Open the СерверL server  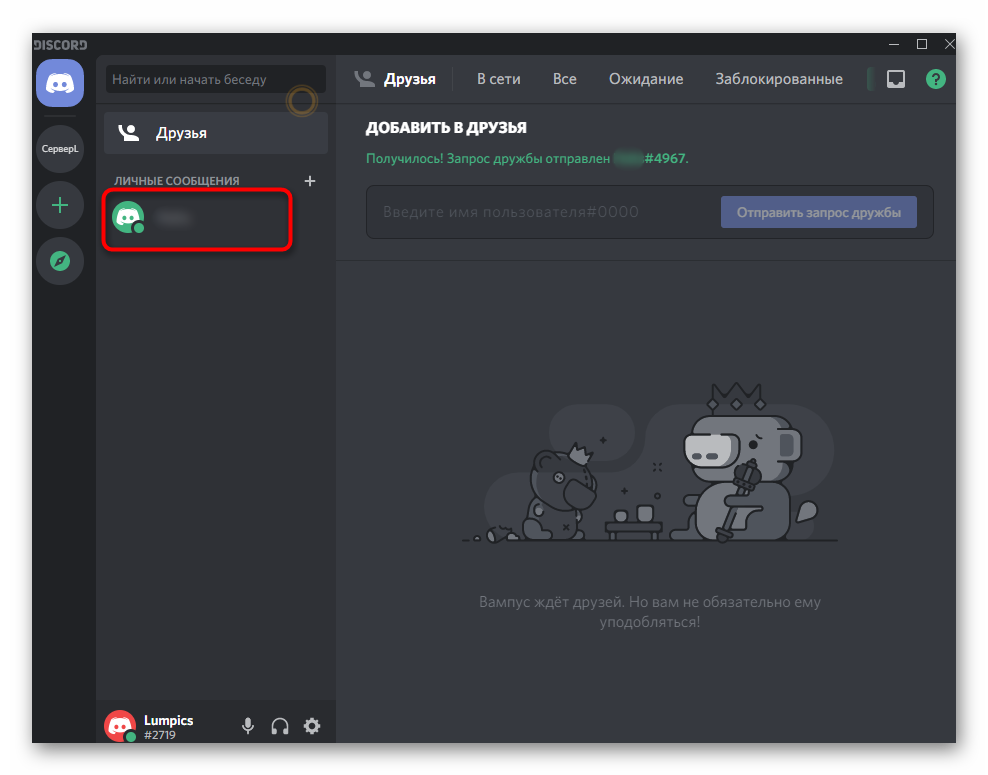[60, 149]
